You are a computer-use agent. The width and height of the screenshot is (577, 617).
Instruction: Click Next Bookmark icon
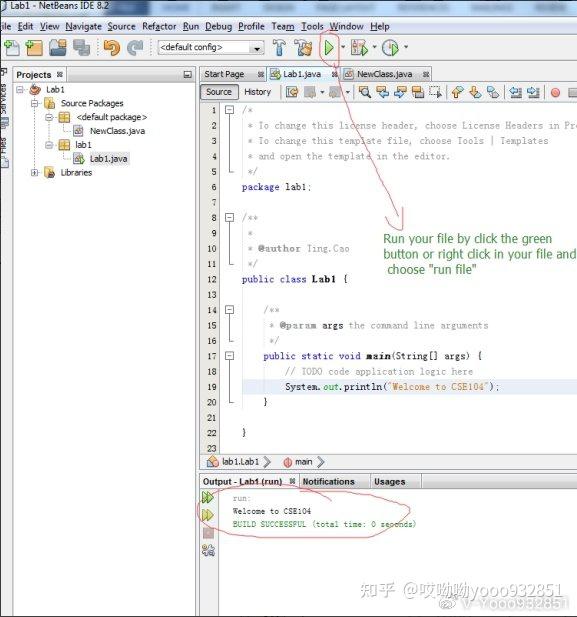(475, 92)
